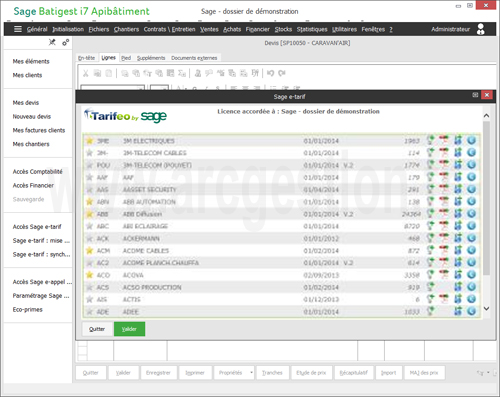Open Accès Sage e-tarif in sidebar

click(x=37, y=227)
